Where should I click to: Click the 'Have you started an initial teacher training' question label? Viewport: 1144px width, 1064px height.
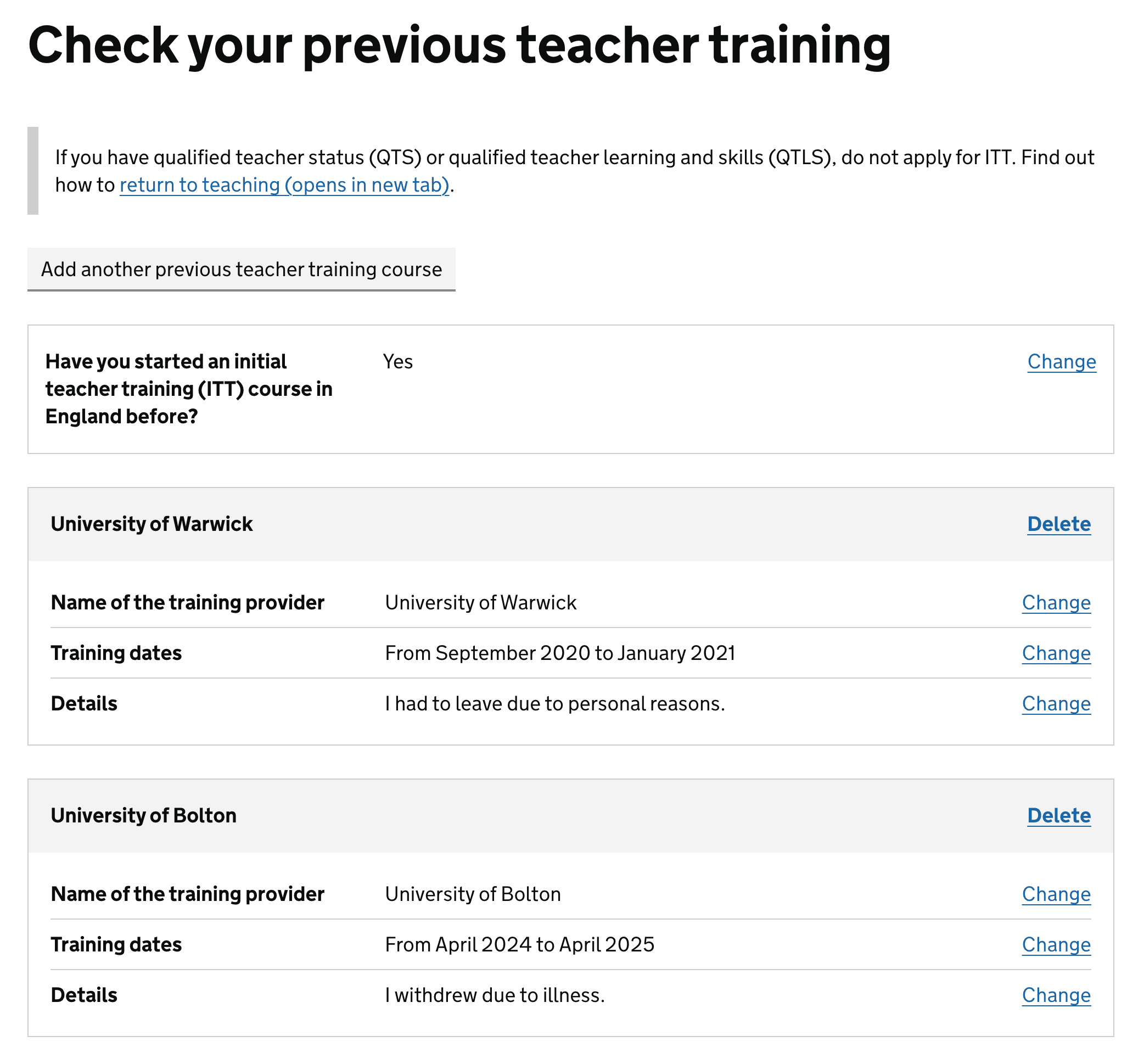point(189,389)
